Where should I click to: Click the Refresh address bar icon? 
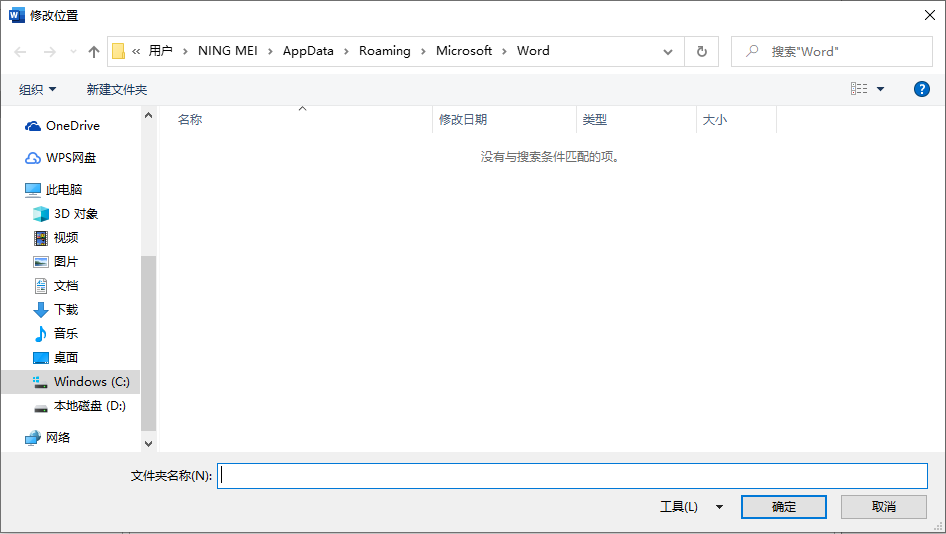701,51
